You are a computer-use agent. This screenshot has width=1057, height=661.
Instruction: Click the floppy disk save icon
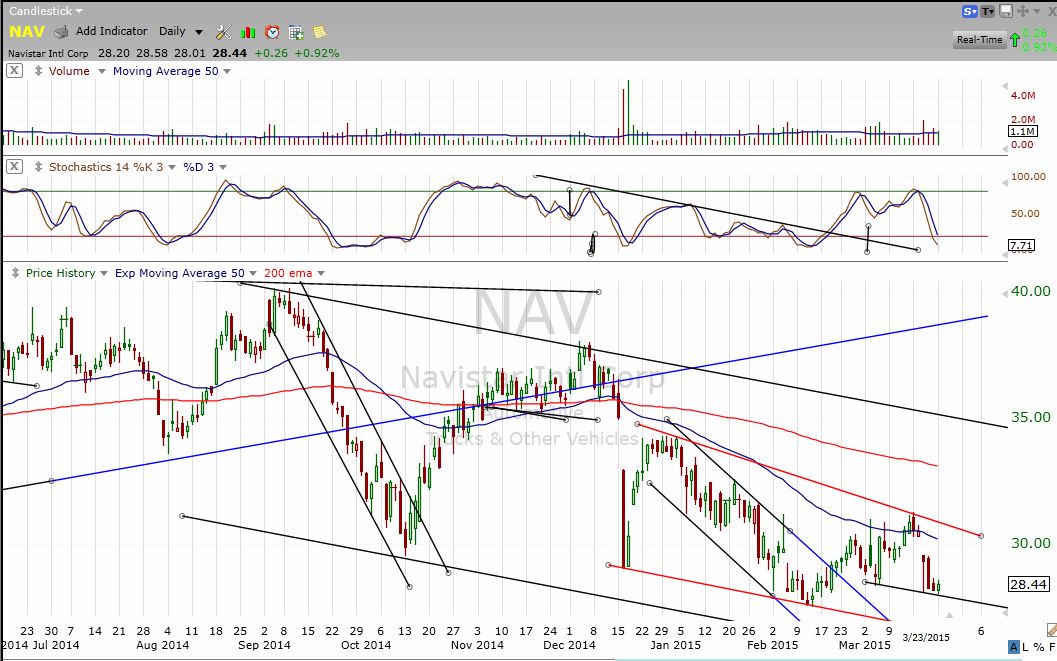tap(1007, 11)
